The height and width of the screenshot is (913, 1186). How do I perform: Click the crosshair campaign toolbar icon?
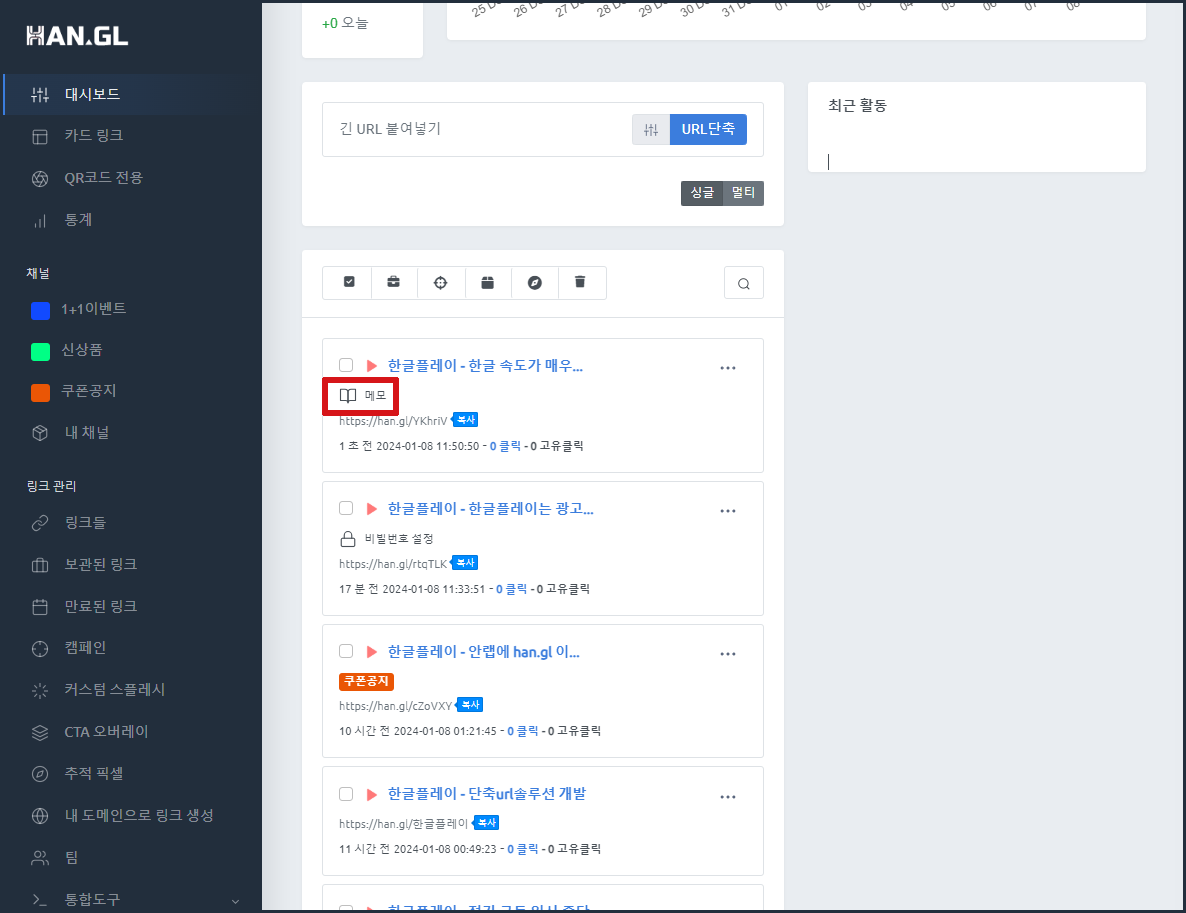pos(440,282)
